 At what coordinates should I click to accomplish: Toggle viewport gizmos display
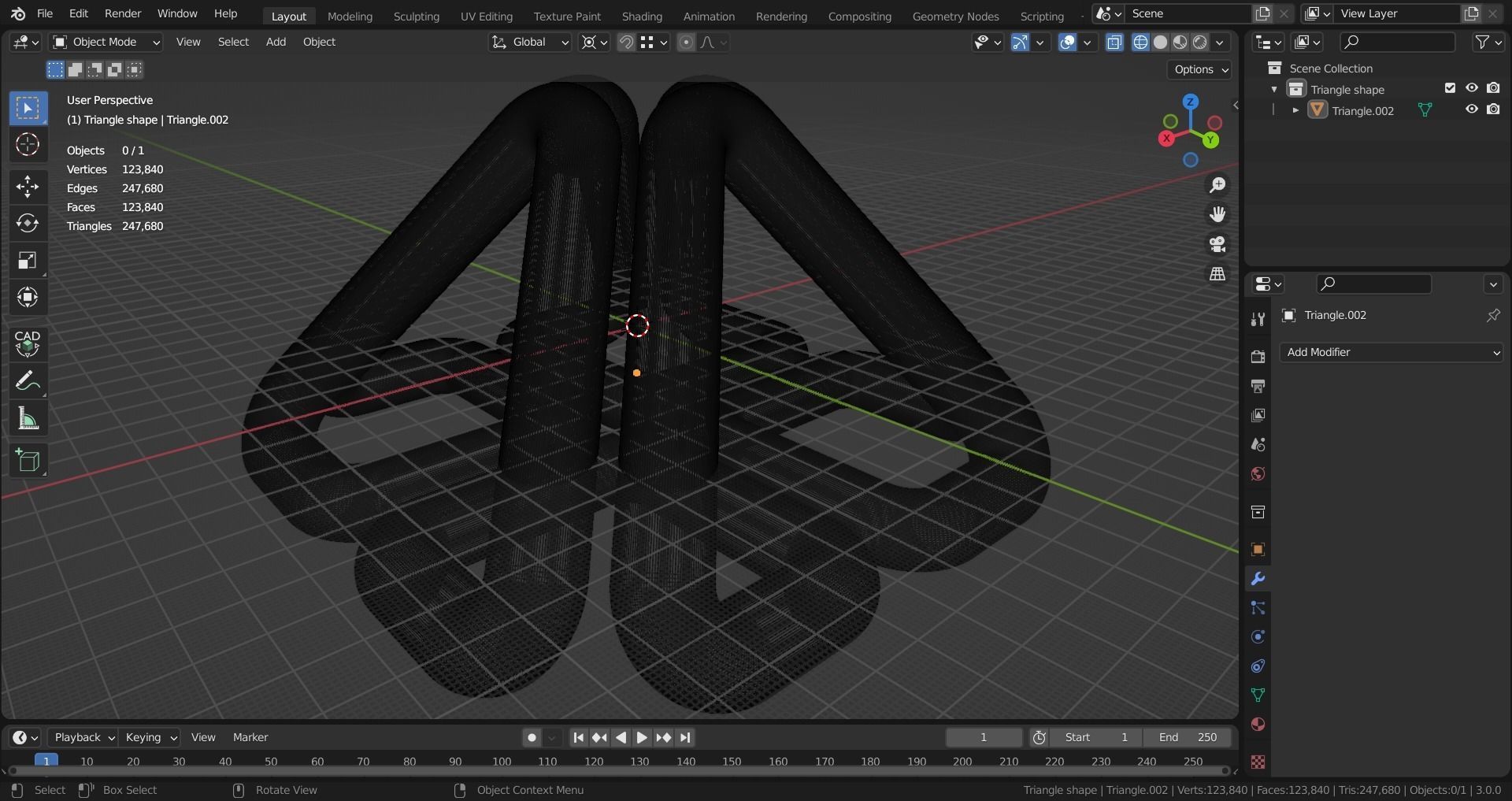pyautogui.click(x=1020, y=43)
